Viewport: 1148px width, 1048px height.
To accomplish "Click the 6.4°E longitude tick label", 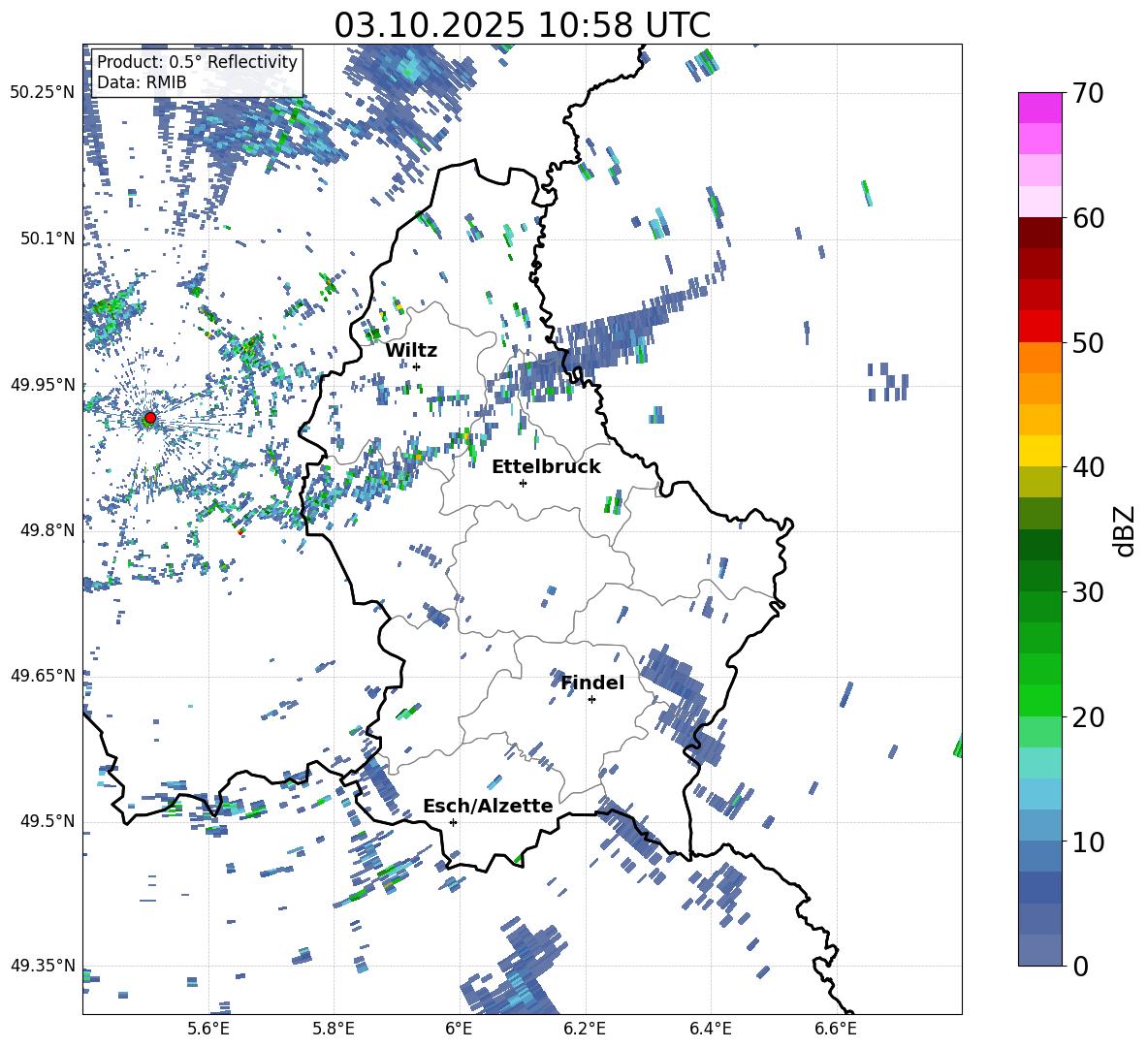I will pos(710,1029).
